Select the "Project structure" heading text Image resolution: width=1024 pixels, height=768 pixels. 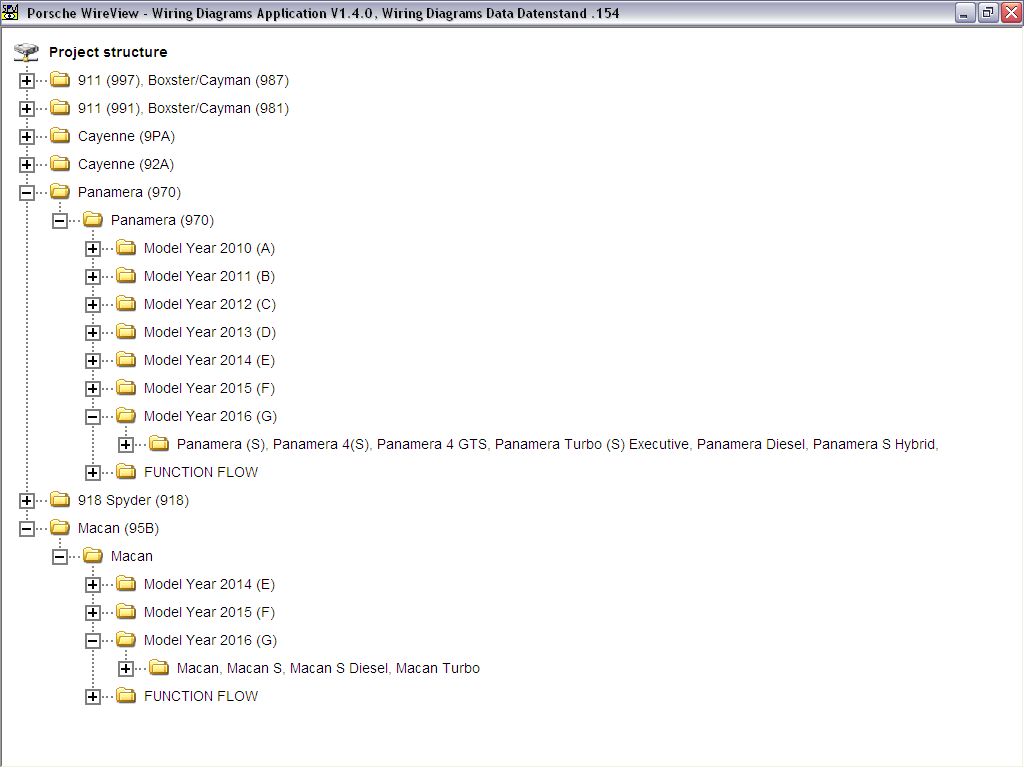108,52
